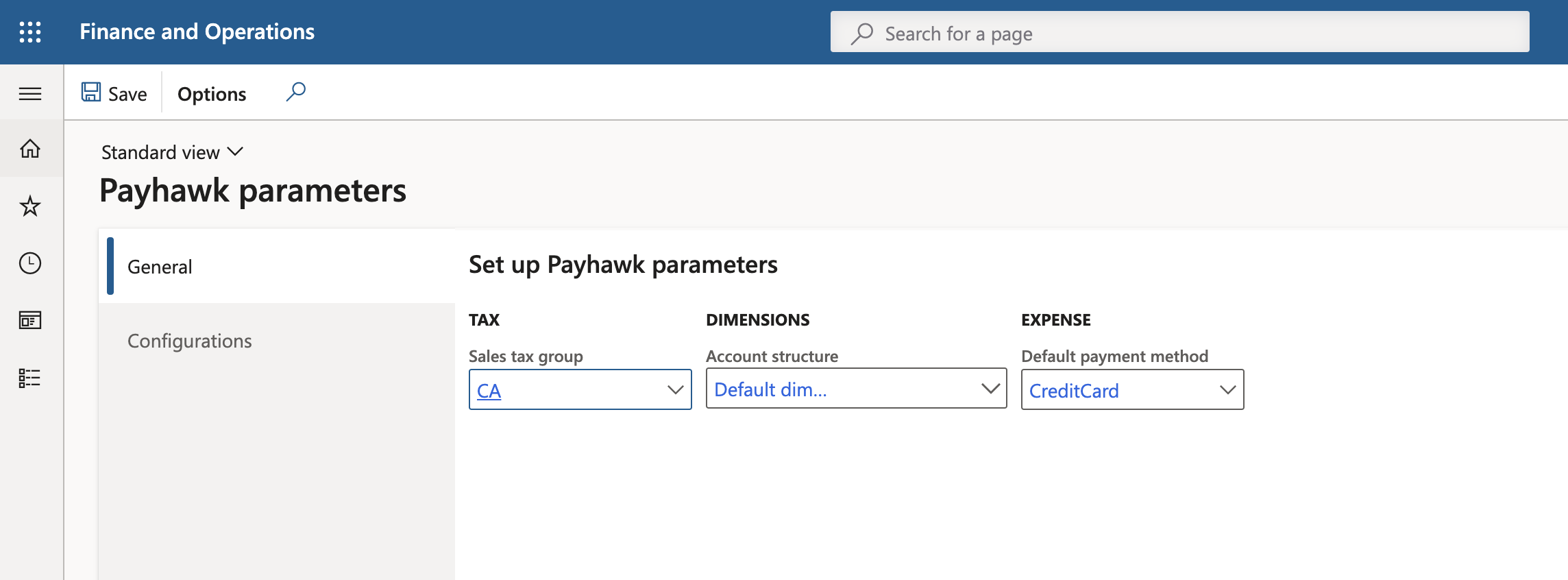Click the Save disk icon
Image resolution: width=1568 pixels, height=580 pixels.
click(91, 93)
